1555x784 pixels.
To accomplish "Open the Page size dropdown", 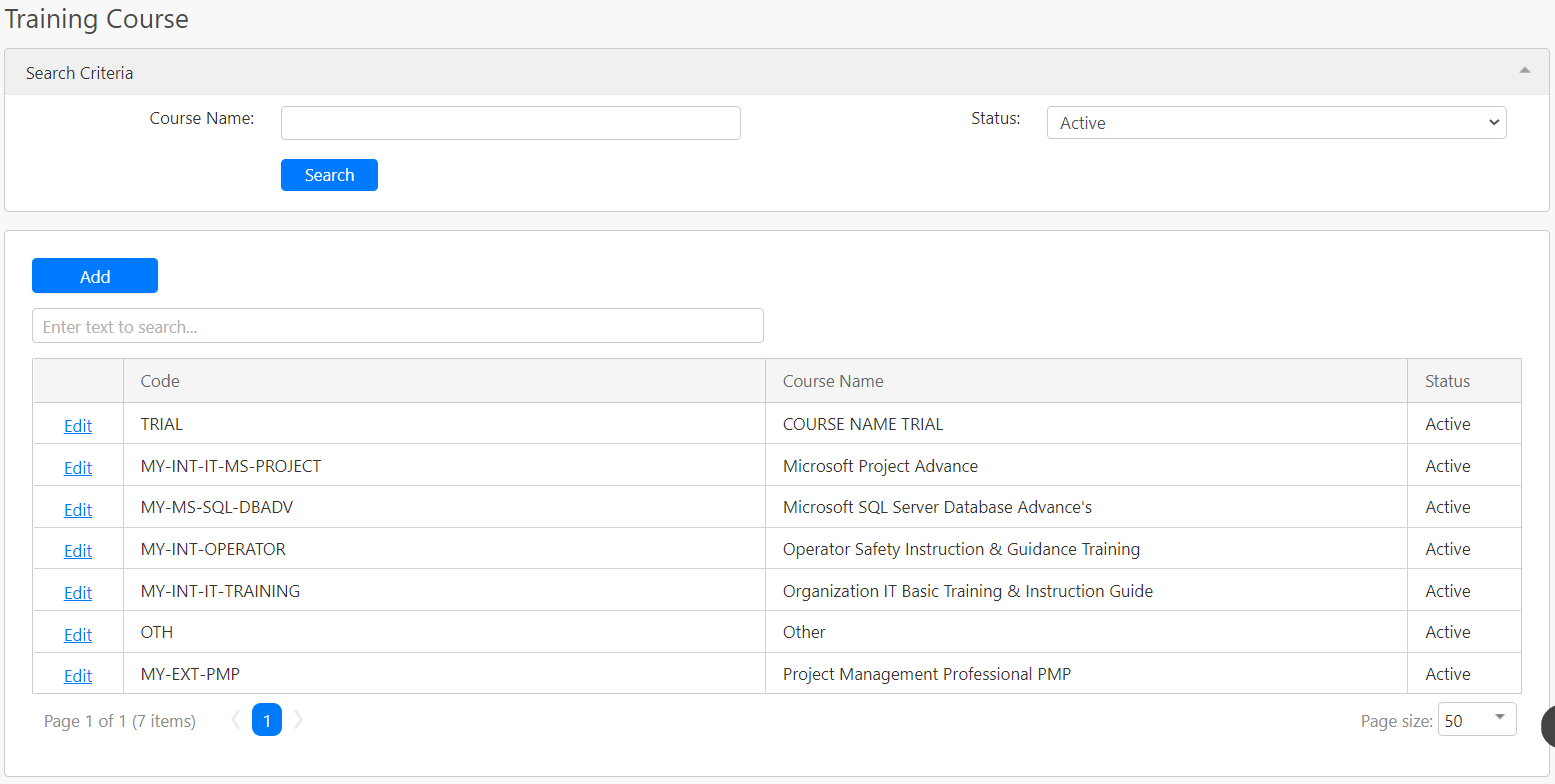I will [1477, 720].
